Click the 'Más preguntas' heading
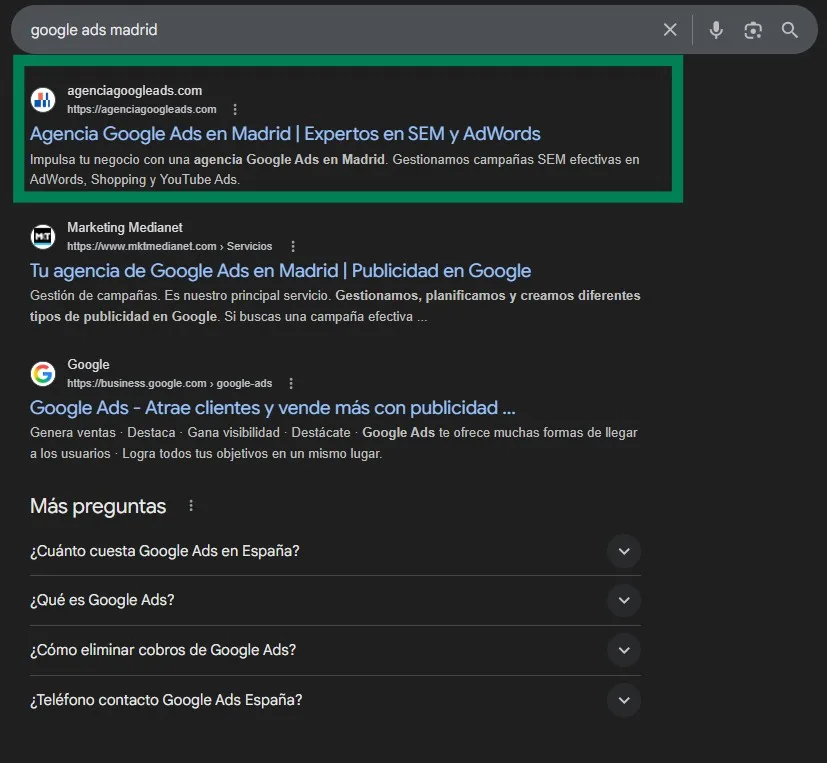The width and height of the screenshot is (827, 763). [x=98, y=506]
